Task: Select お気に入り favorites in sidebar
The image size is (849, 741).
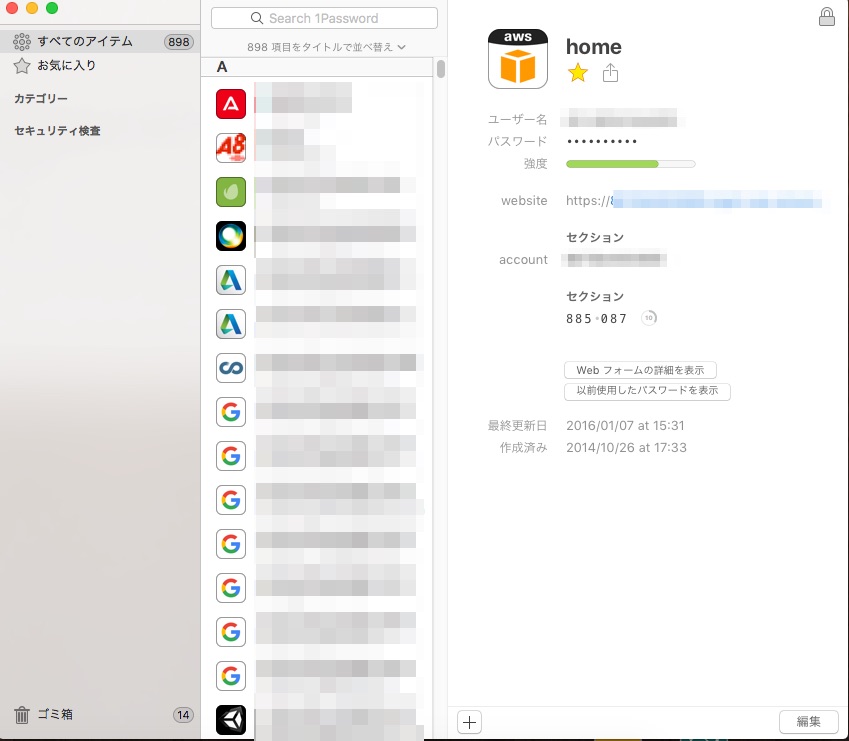Action: pyautogui.click(x=100, y=65)
